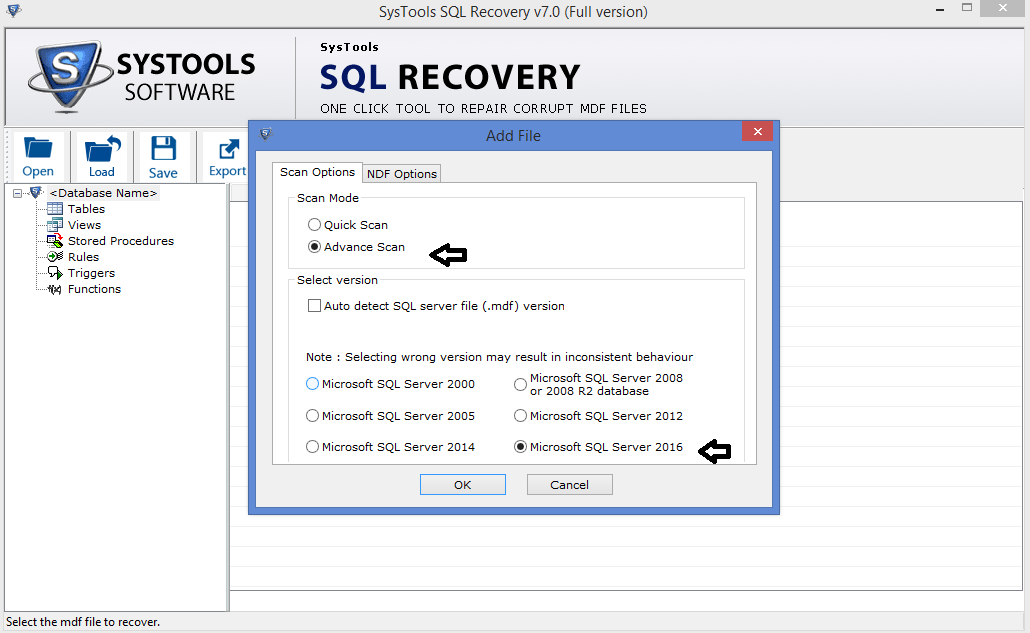This screenshot has height=633, width=1030.
Task: Switch to the NDF Options tab
Action: [401, 173]
